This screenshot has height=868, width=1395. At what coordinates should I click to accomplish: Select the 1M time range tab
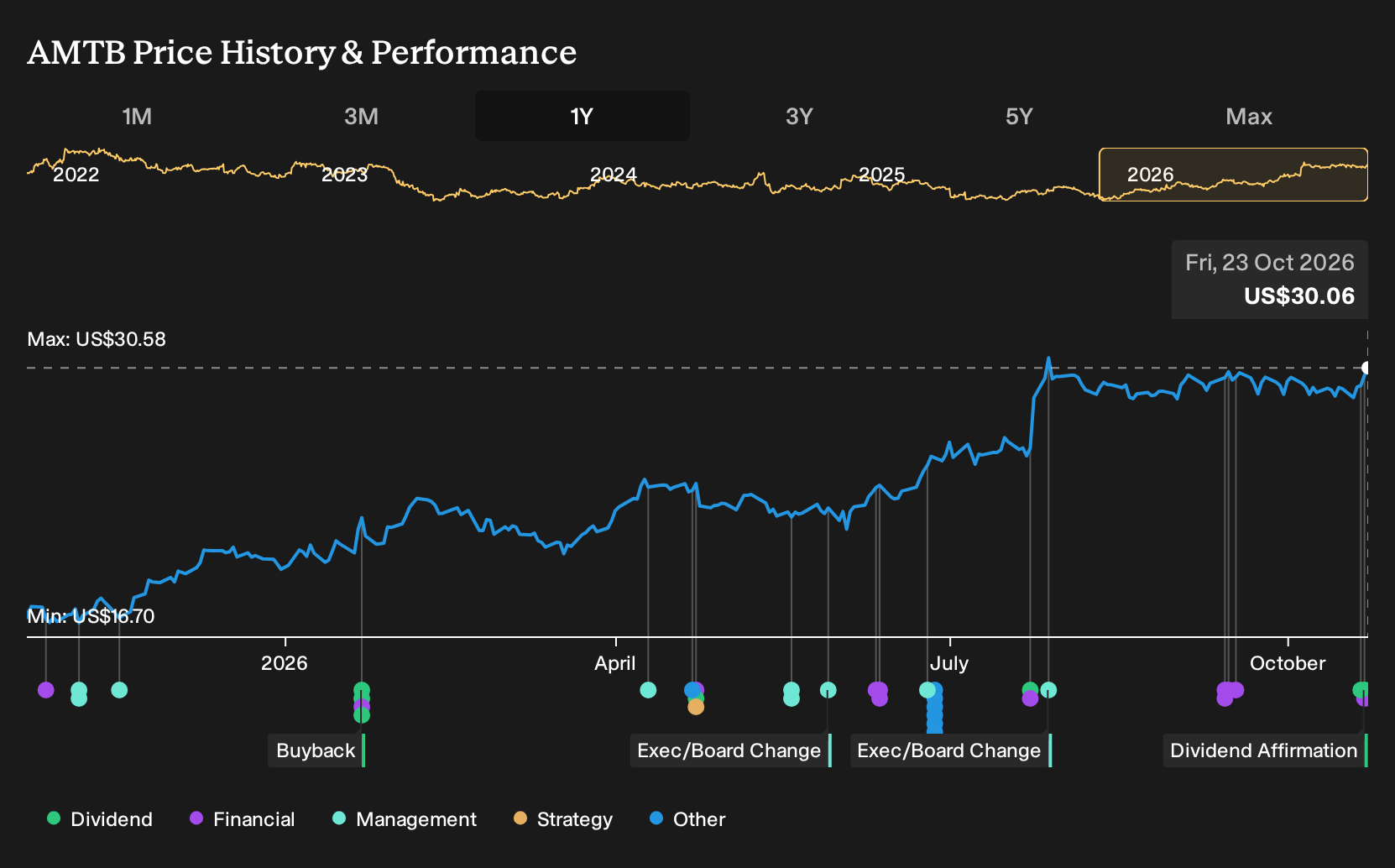pos(137,116)
